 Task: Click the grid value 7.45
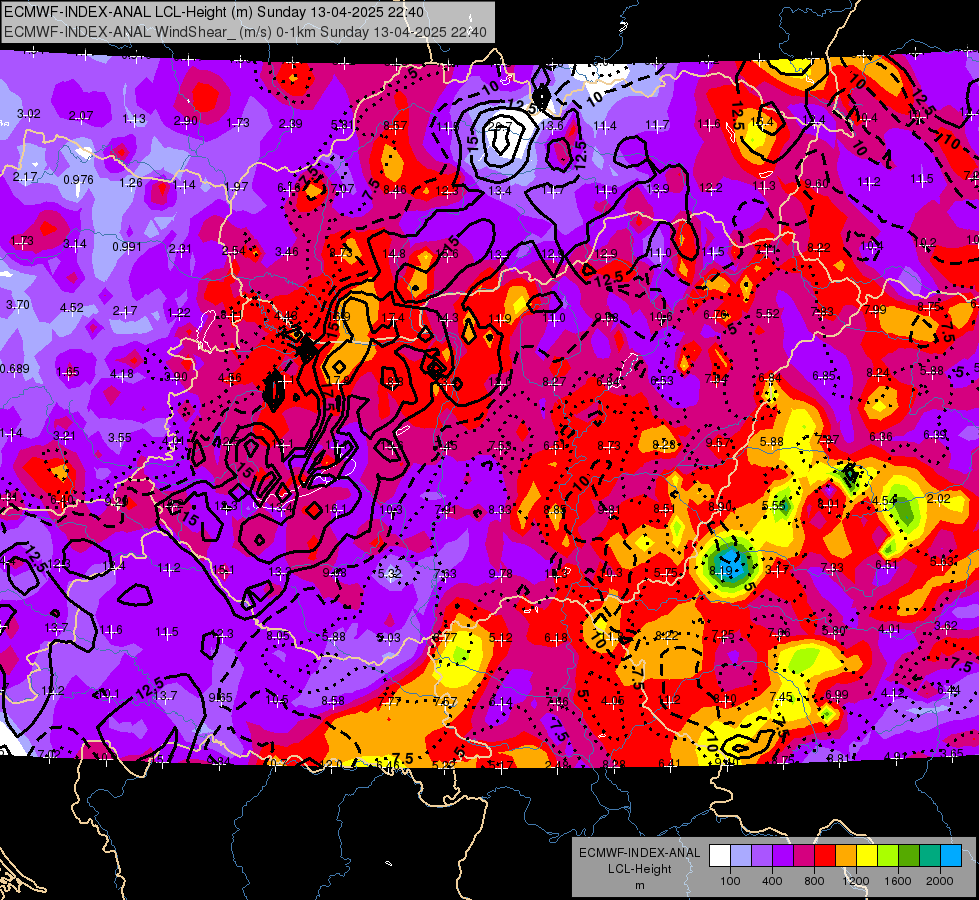pos(782,696)
